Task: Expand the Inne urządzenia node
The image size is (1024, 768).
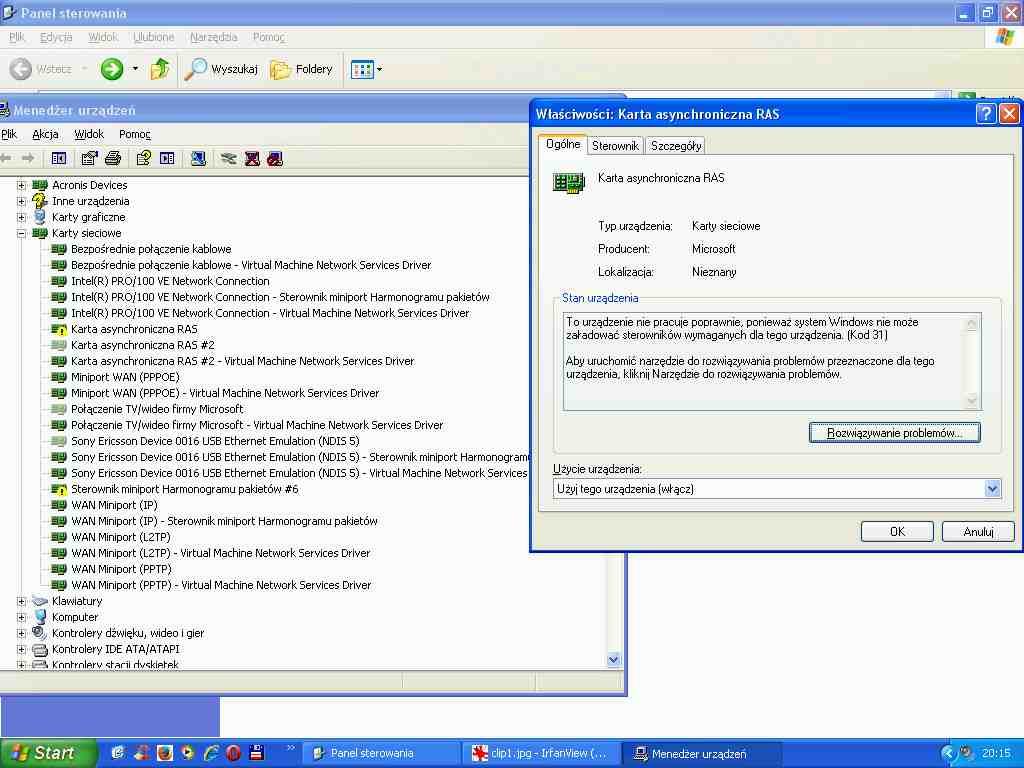Action: (x=22, y=201)
